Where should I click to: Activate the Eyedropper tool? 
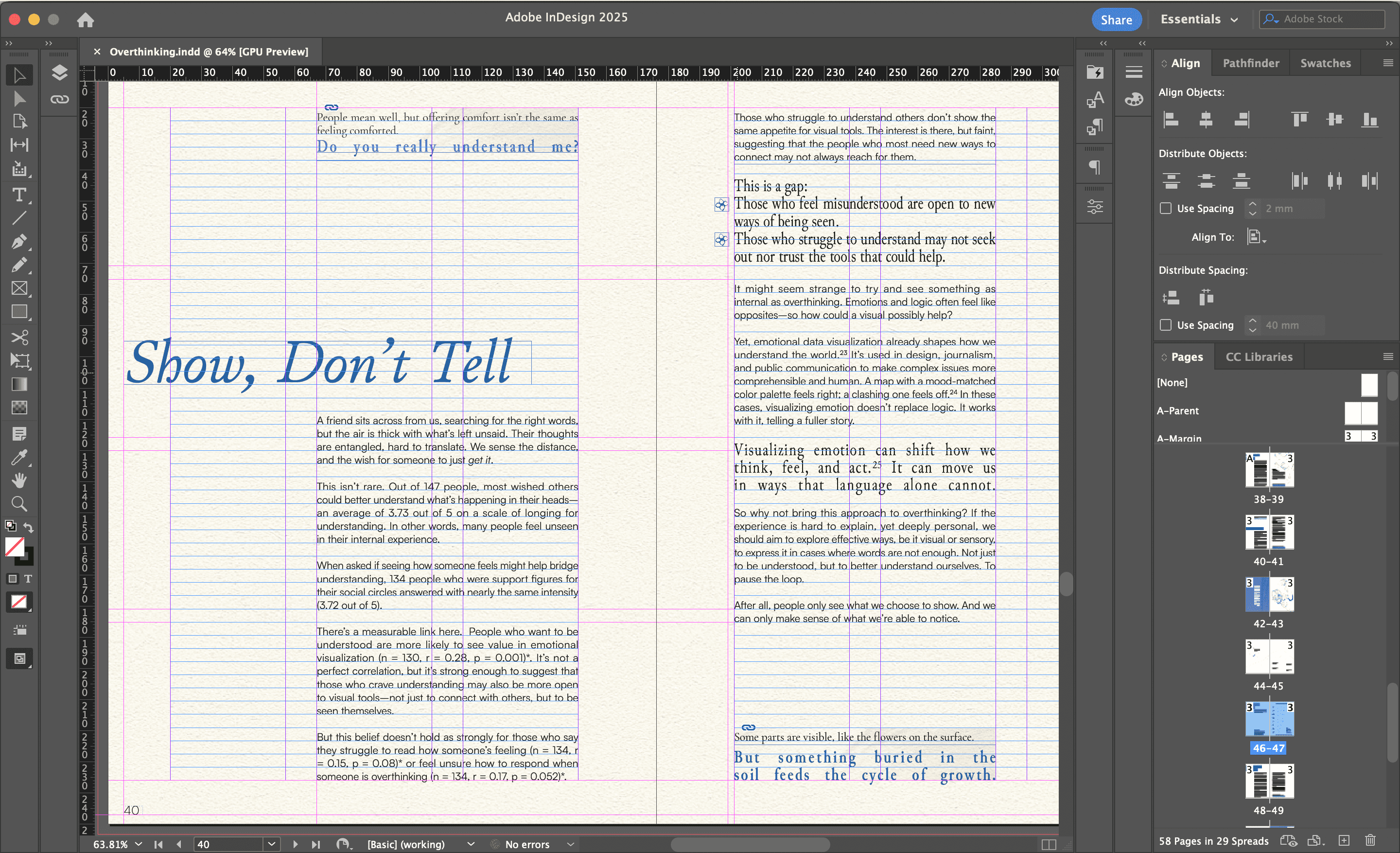(19, 458)
